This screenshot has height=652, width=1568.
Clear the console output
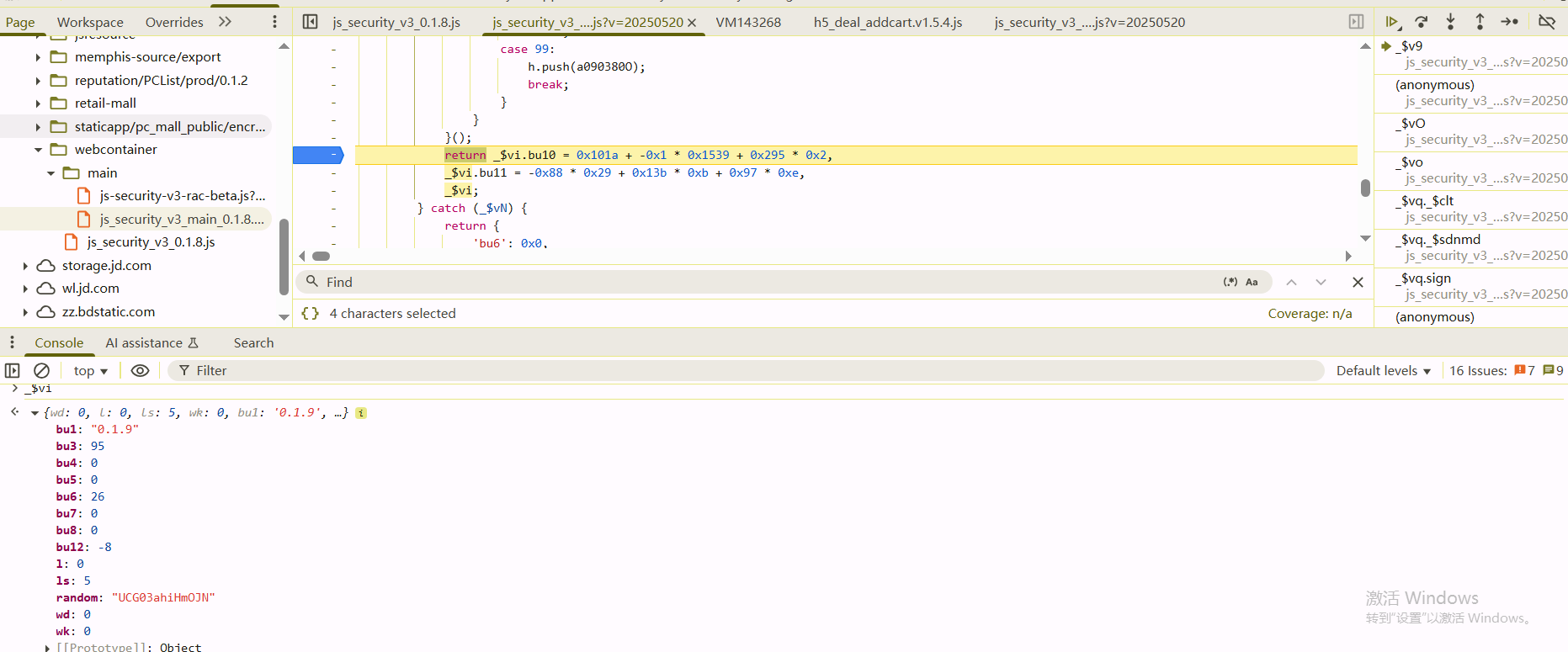click(x=41, y=371)
